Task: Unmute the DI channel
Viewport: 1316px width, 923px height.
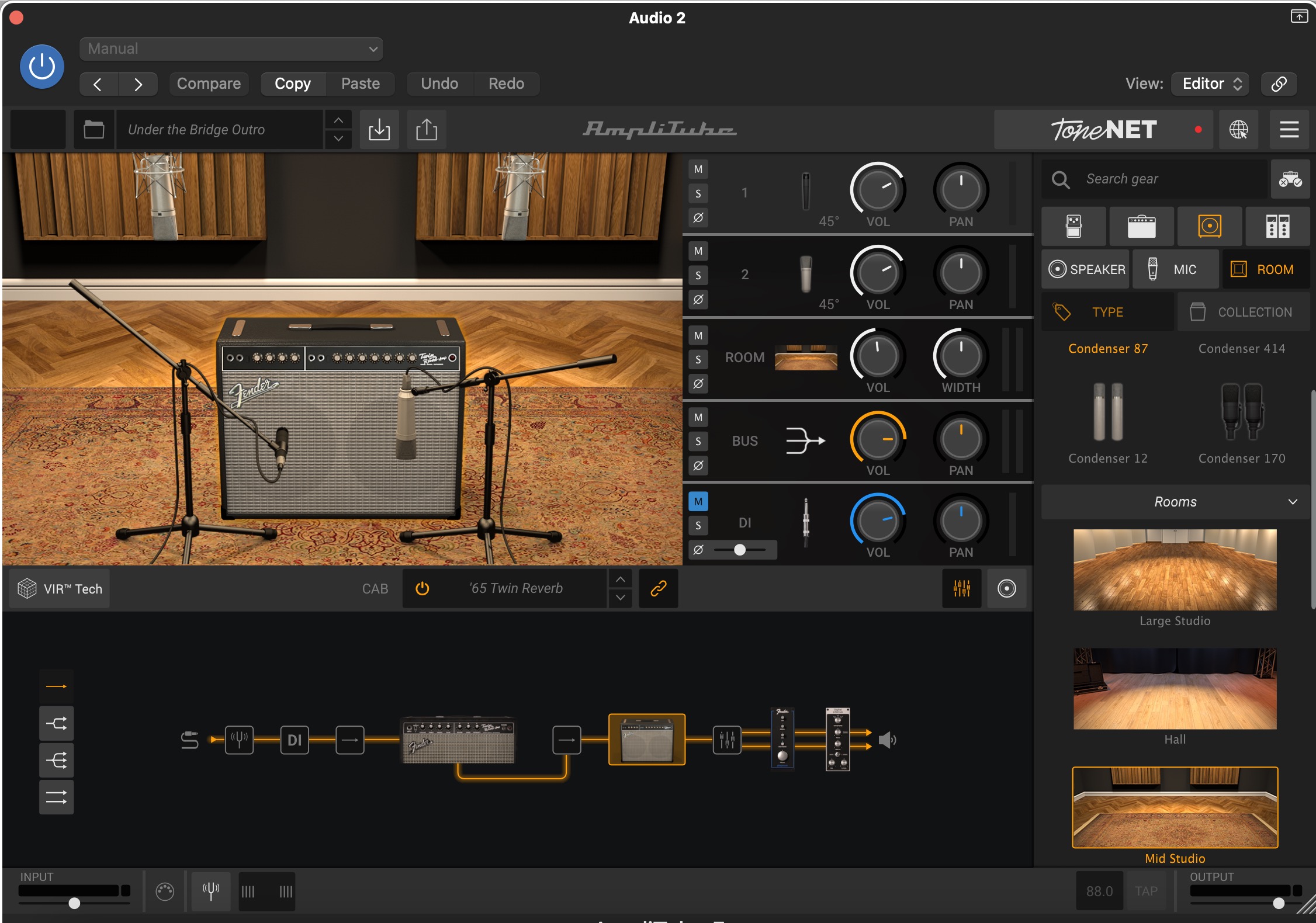Action: click(698, 501)
